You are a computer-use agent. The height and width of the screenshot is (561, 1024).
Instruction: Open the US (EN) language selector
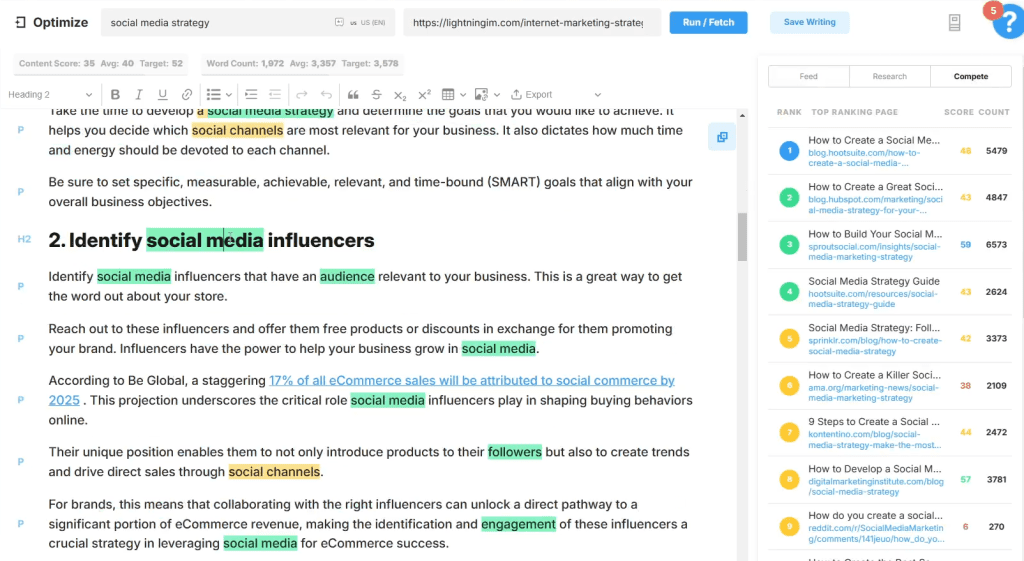coord(368,22)
